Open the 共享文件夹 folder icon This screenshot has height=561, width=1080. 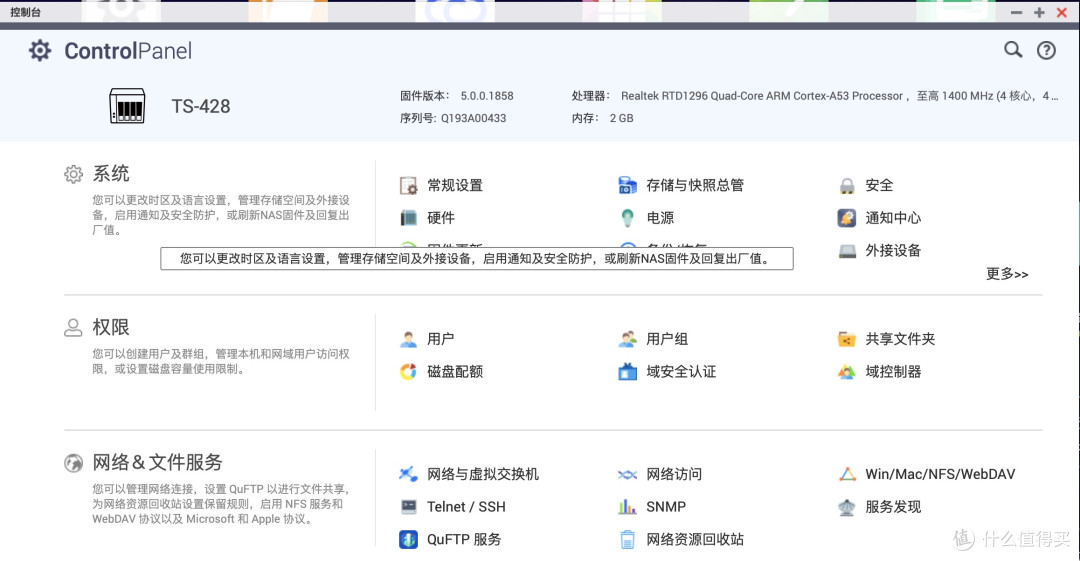click(x=847, y=339)
